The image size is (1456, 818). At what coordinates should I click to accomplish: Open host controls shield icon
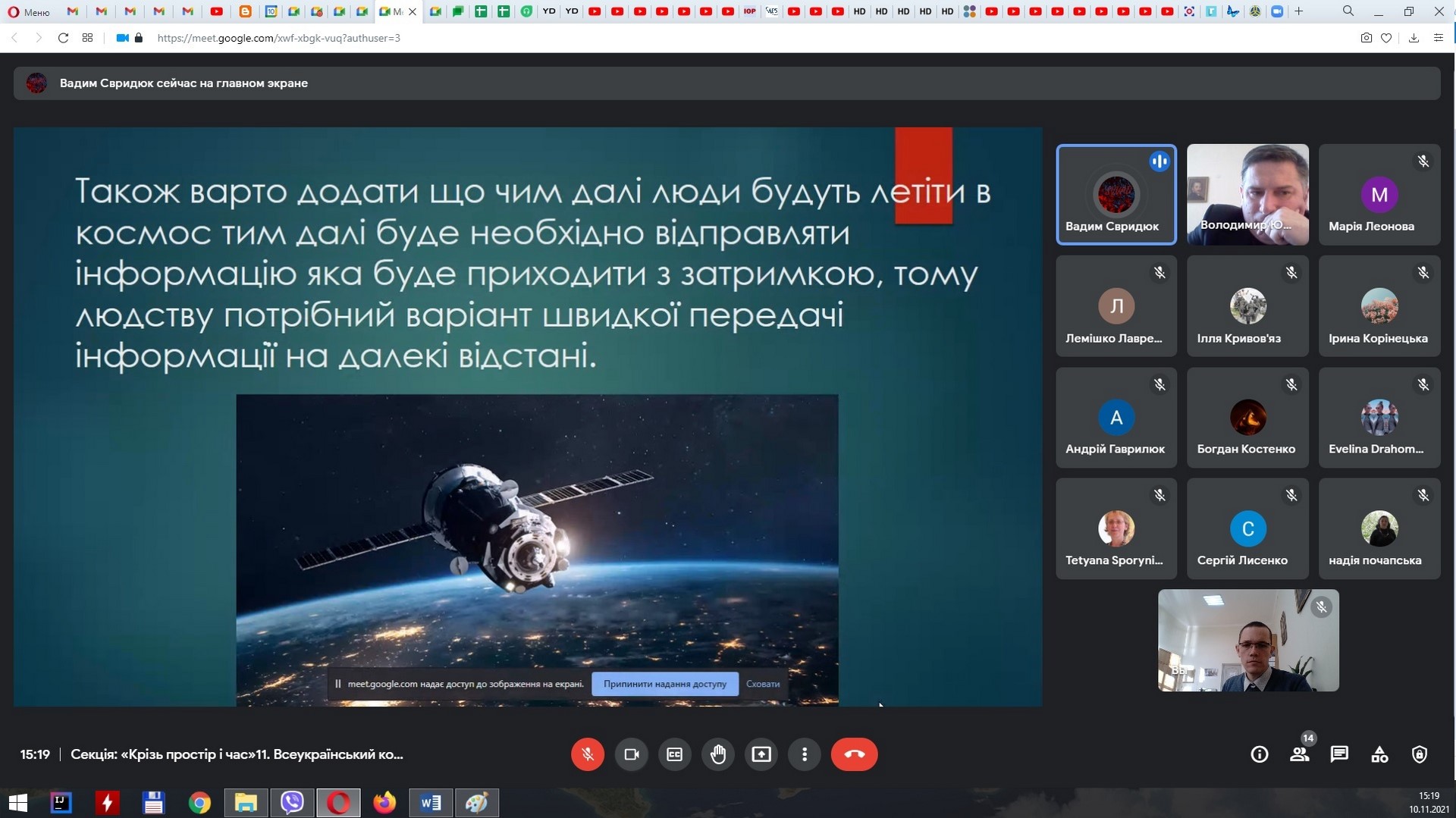click(x=1419, y=754)
